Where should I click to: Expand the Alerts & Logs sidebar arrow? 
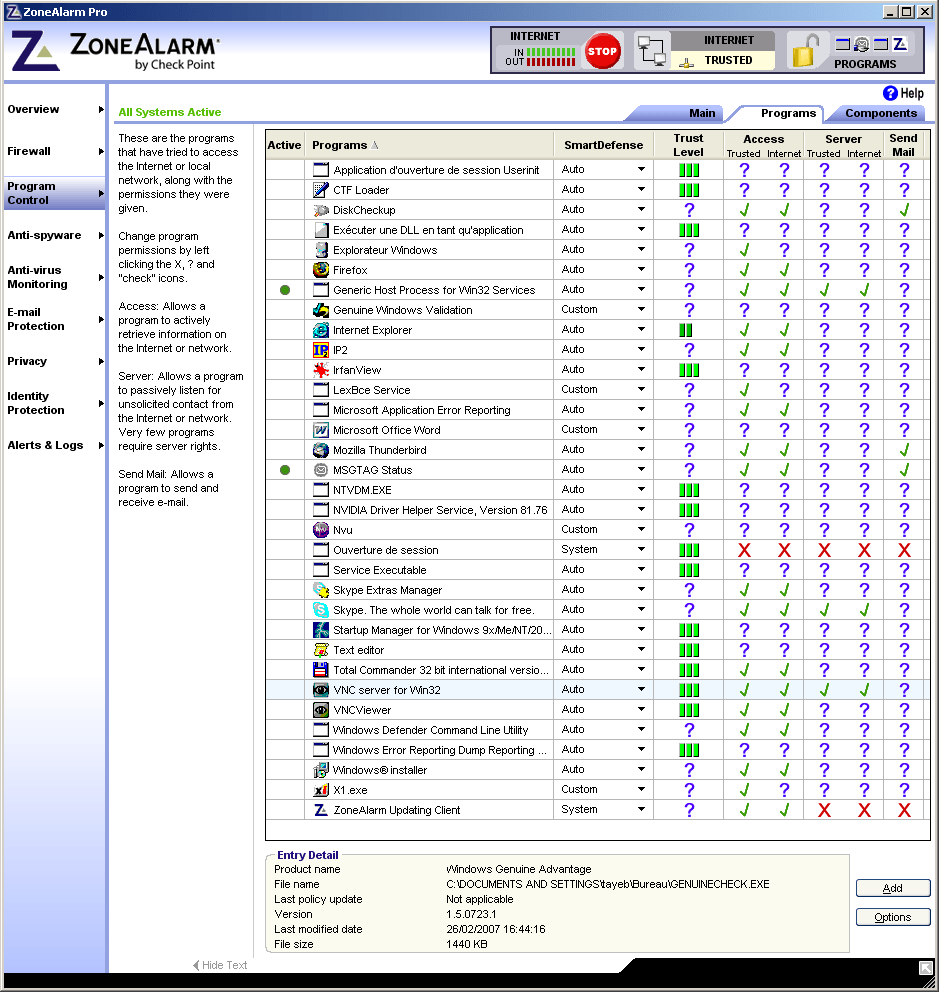coord(101,445)
